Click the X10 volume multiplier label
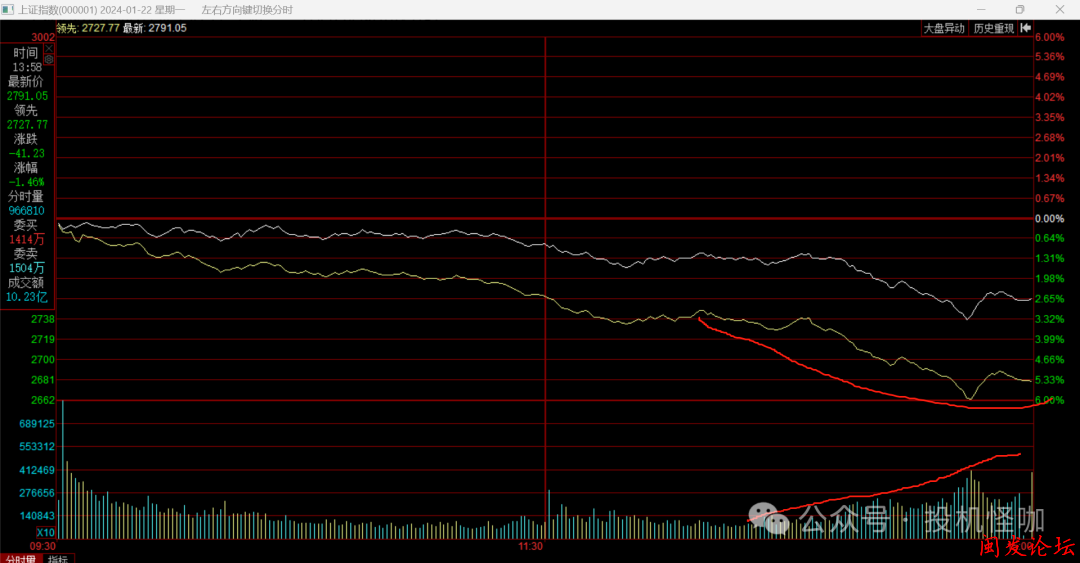This screenshot has height=563, width=1080. click(x=45, y=532)
